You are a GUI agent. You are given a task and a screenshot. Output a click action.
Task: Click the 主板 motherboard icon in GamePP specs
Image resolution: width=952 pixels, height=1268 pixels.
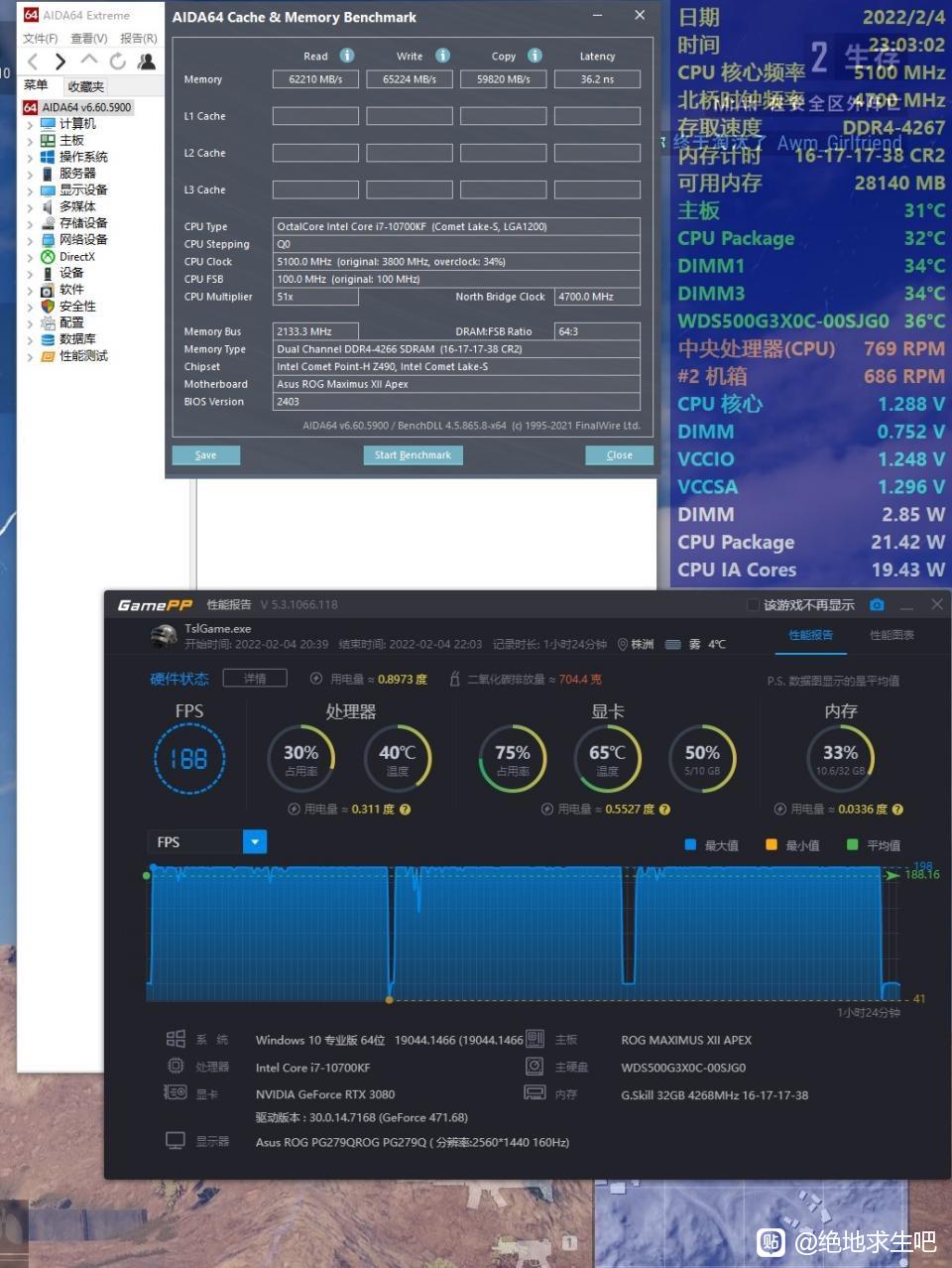(x=535, y=1039)
